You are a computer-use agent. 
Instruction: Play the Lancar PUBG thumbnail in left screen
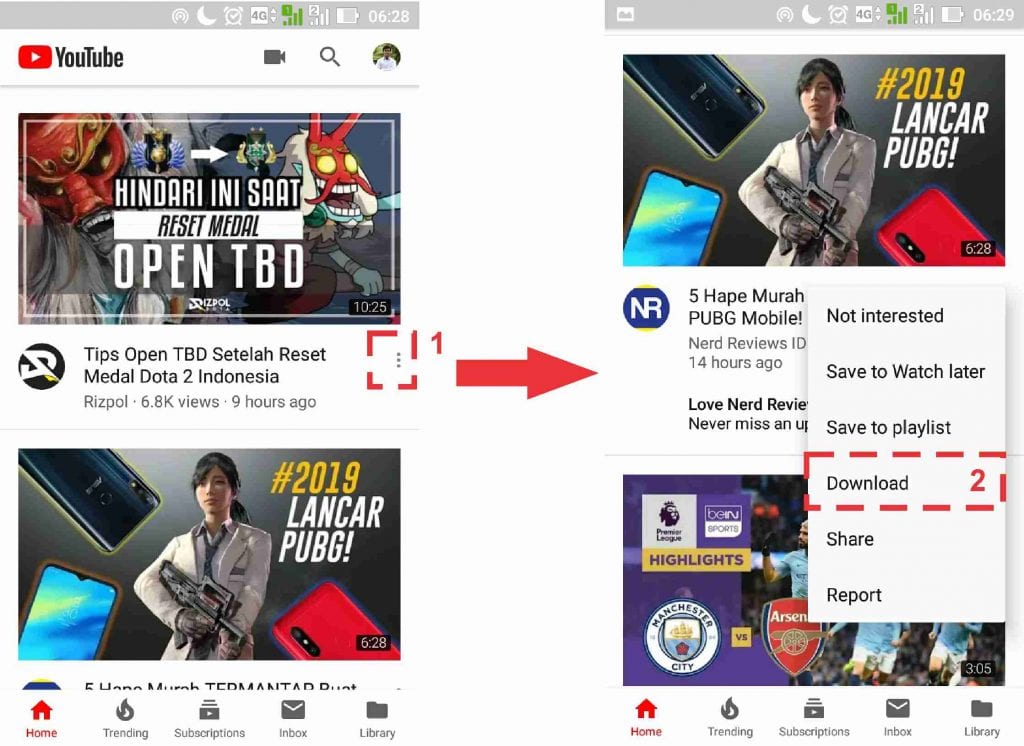point(209,554)
